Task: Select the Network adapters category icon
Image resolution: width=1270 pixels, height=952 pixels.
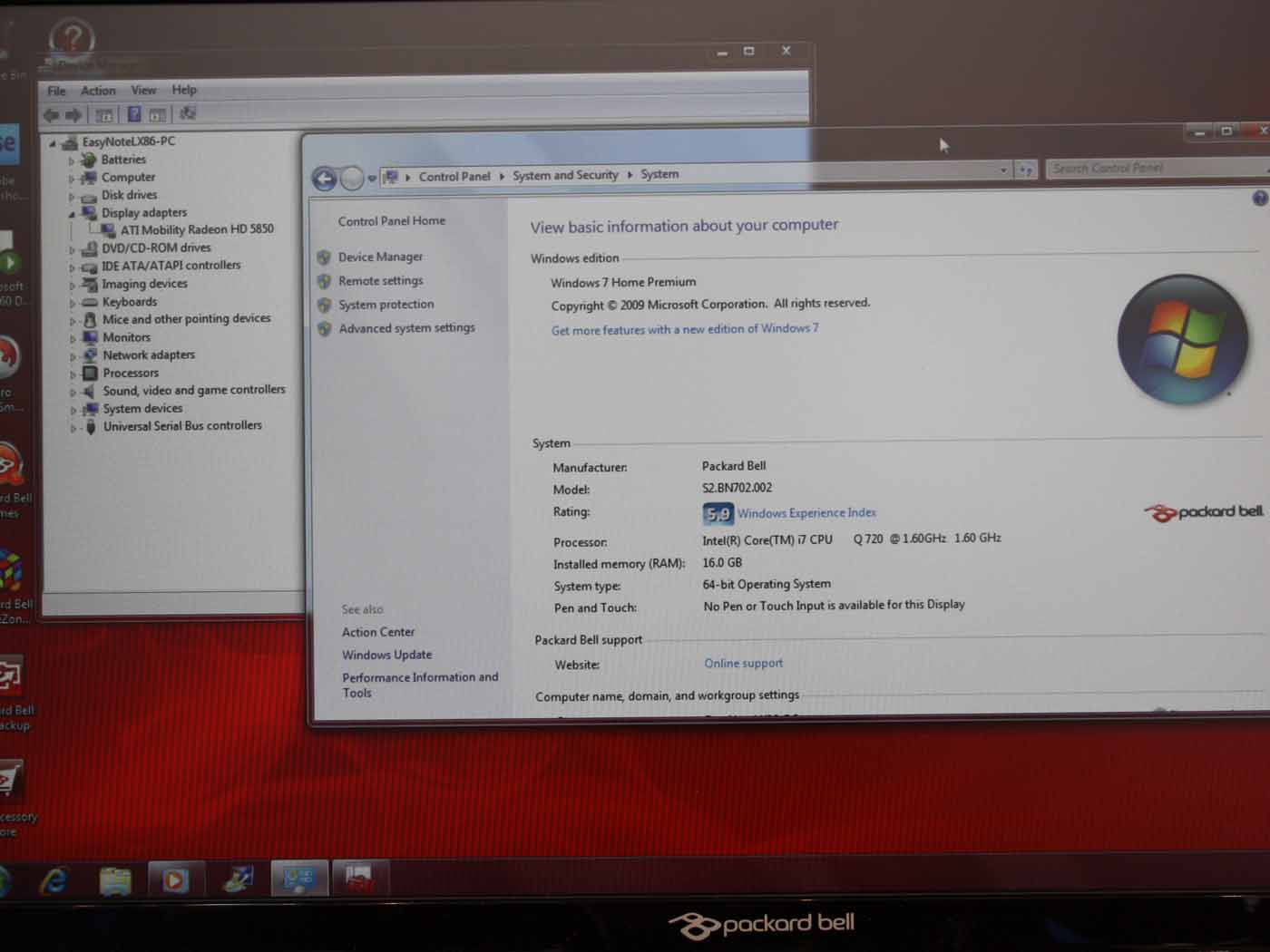Action: tap(90, 355)
